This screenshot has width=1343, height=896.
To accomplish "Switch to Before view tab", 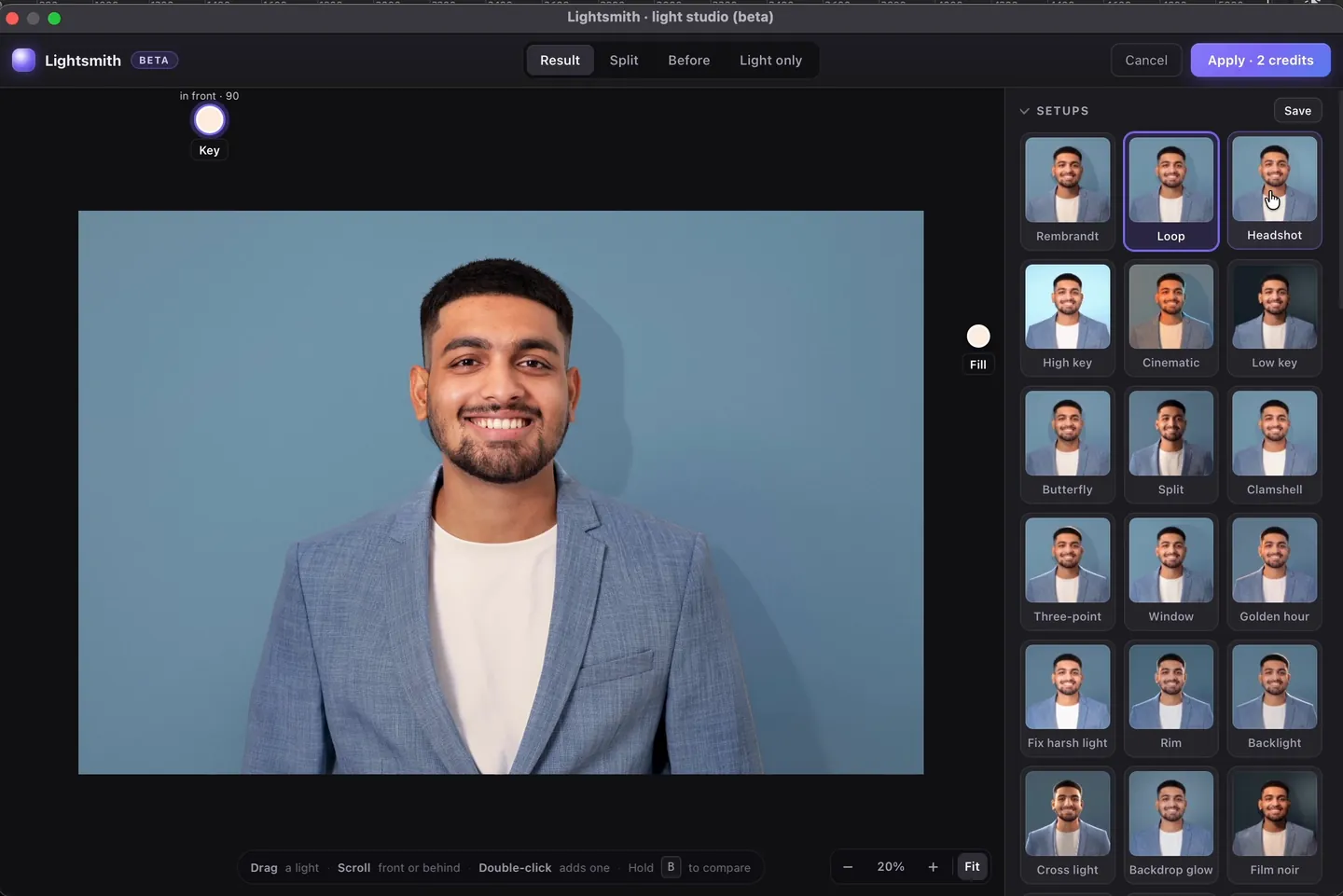I will click(x=688, y=60).
